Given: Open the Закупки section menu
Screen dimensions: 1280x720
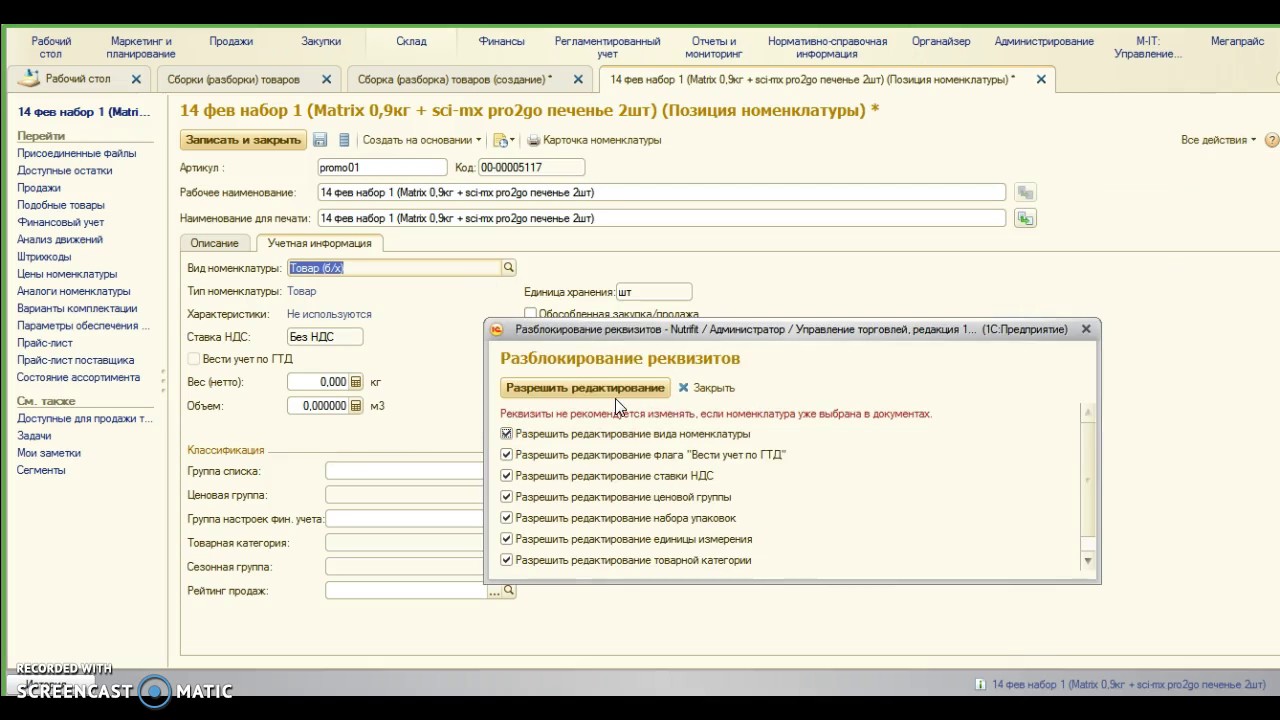Looking at the screenshot, I should pyautogui.click(x=321, y=41).
